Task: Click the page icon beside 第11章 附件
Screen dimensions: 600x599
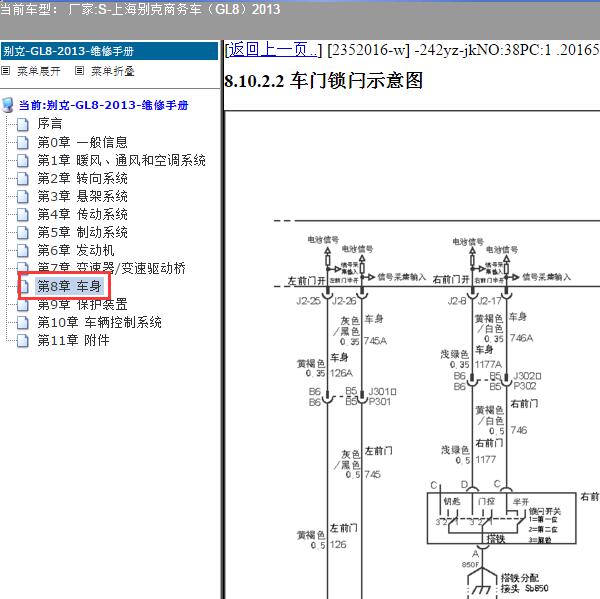Action: (x=23, y=340)
